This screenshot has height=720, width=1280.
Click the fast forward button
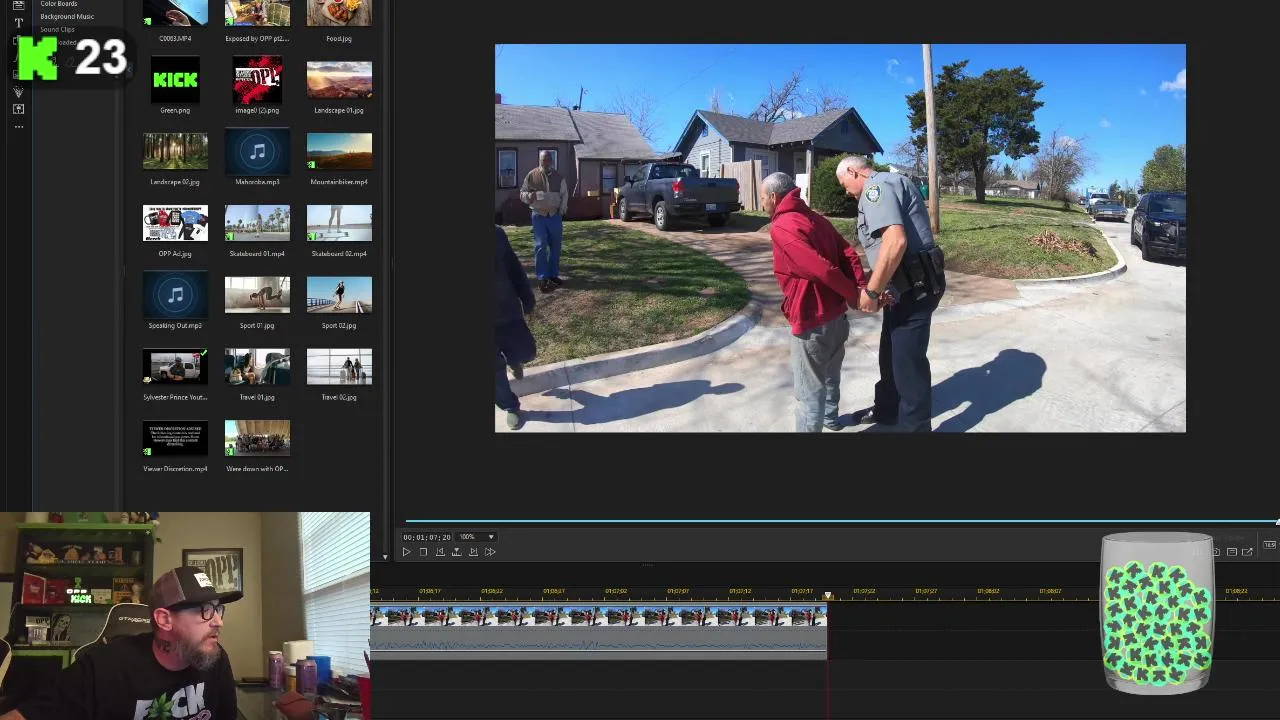click(490, 552)
